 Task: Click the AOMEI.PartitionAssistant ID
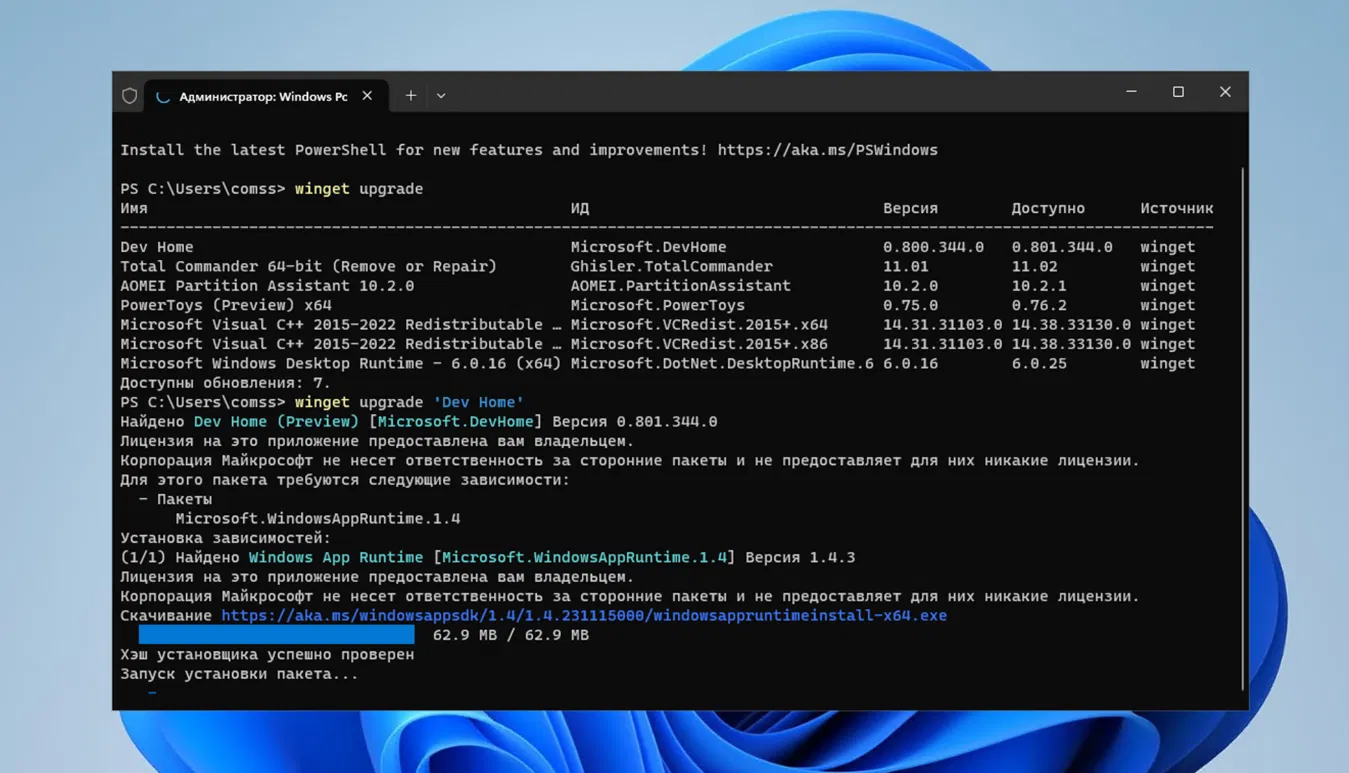tap(681, 286)
